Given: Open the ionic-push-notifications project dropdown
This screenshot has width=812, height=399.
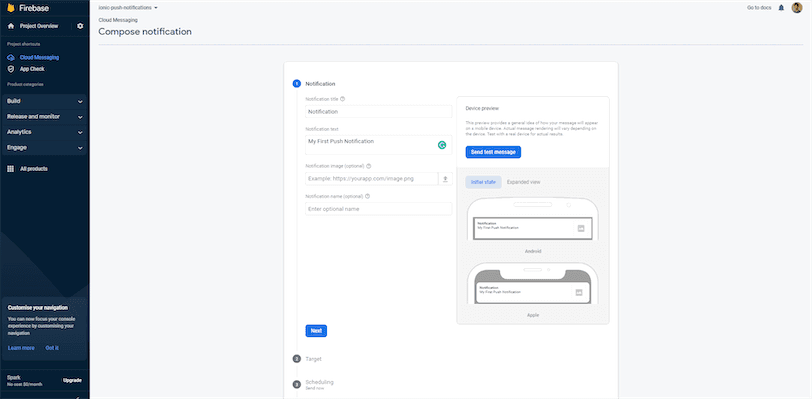Looking at the screenshot, I should coord(128,8).
